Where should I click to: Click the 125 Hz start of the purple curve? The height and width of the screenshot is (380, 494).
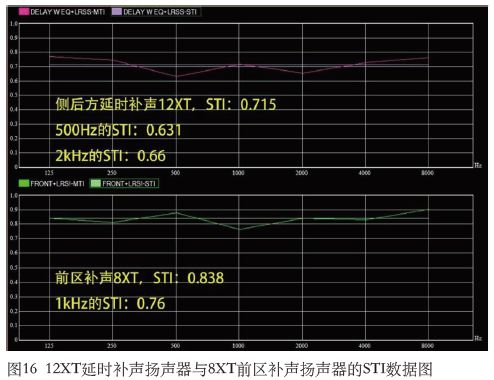[50, 56]
